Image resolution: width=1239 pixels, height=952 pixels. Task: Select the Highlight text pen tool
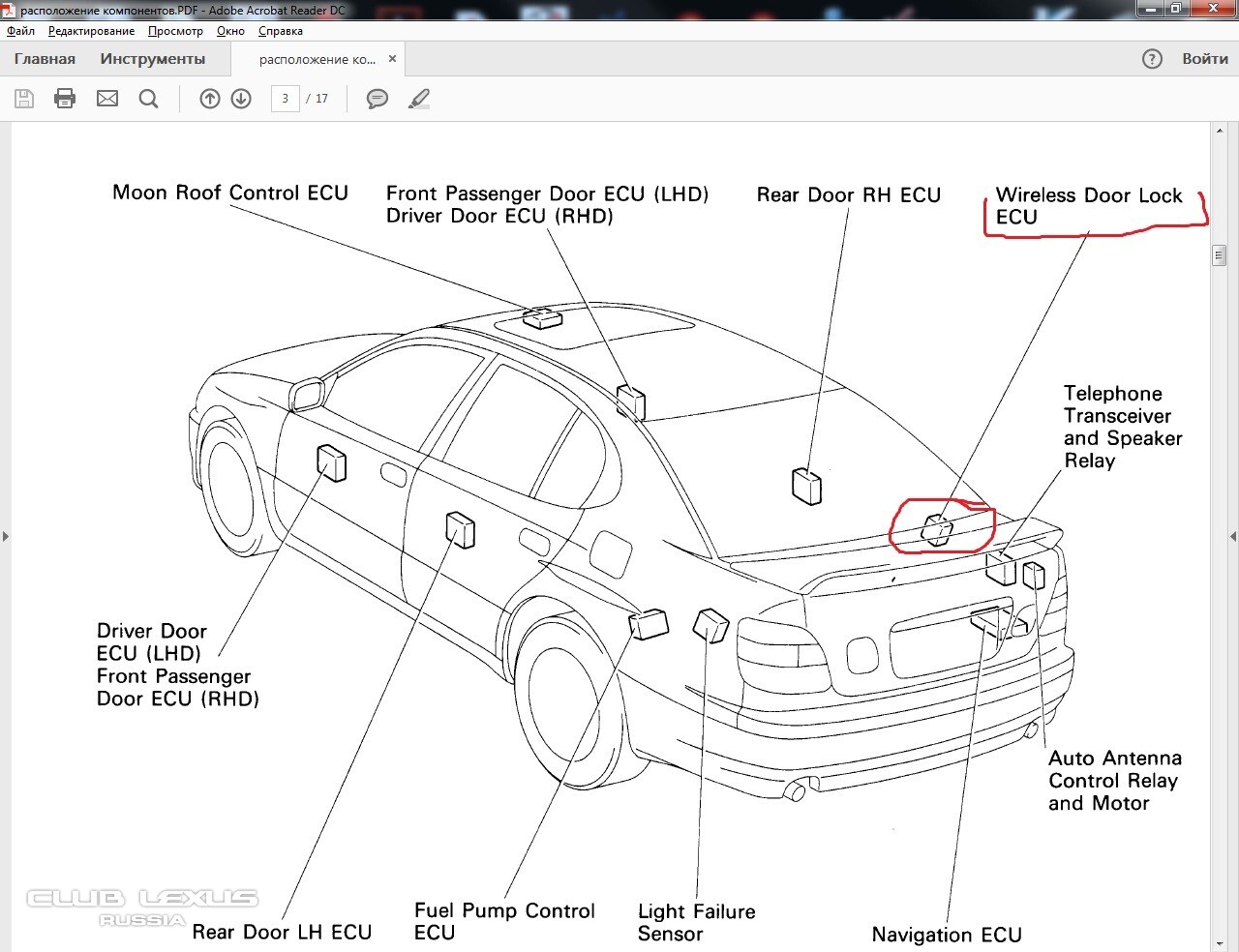tap(419, 99)
